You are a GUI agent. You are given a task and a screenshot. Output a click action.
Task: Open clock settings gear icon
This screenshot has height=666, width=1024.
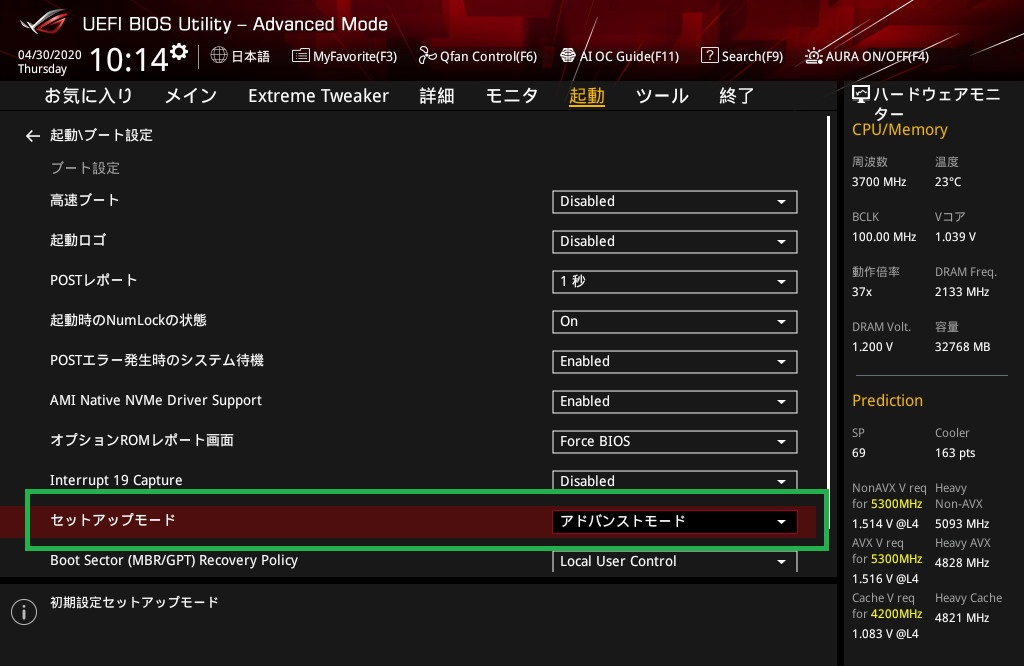(x=179, y=51)
